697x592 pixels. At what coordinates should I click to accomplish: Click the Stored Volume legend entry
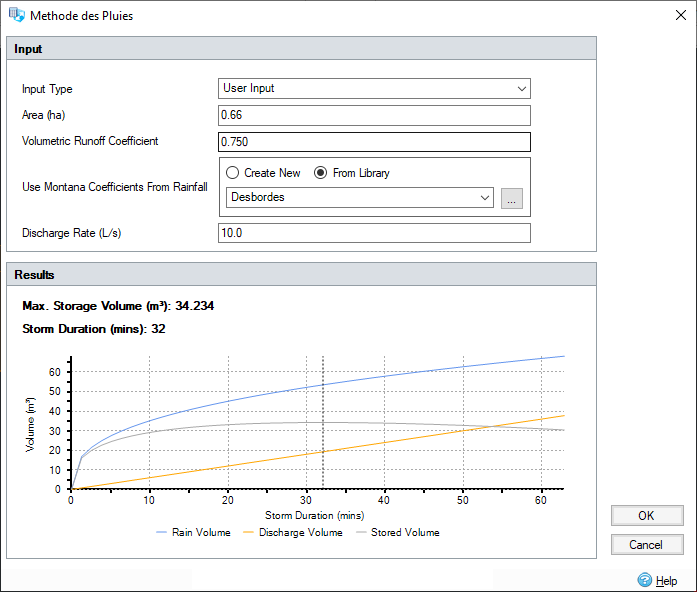click(x=398, y=532)
